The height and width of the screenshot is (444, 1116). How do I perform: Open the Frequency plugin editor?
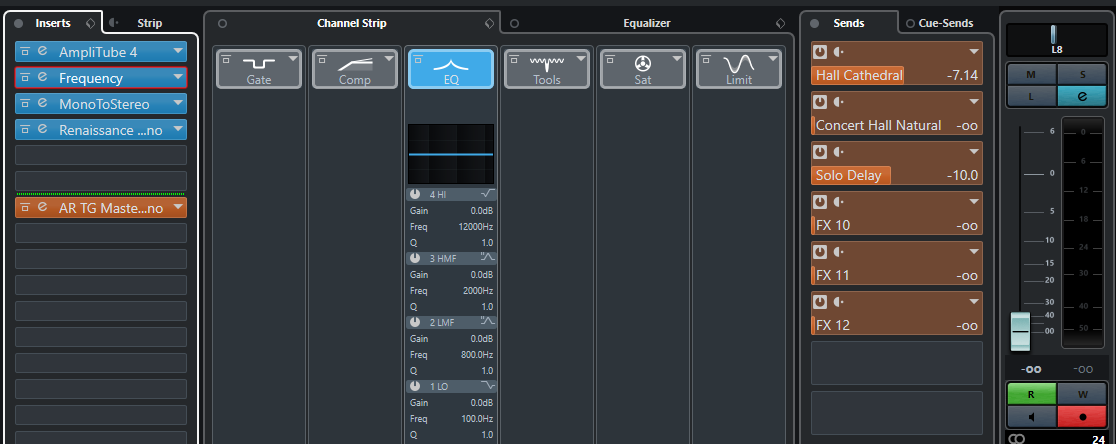point(43,78)
